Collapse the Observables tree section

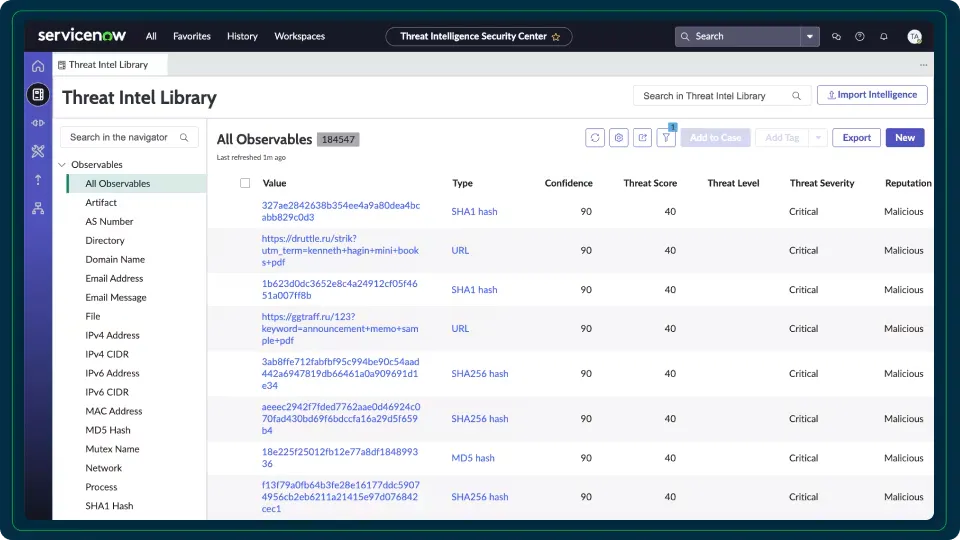62,165
